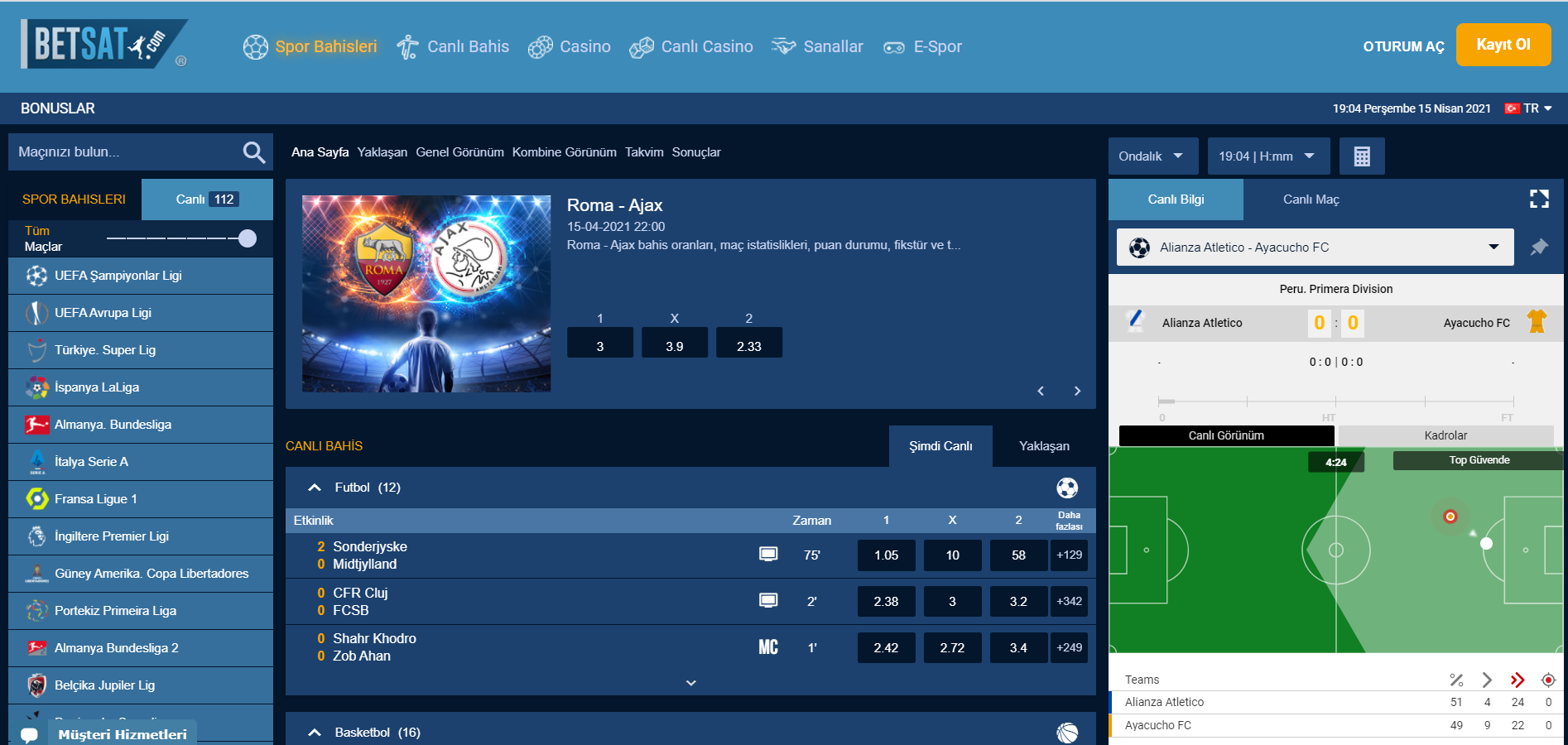The height and width of the screenshot is (745, 1568).
Task: Open the Alianza Atletico - Ayacucho FC match dropdown
Action: click(x=1315, y=248)
